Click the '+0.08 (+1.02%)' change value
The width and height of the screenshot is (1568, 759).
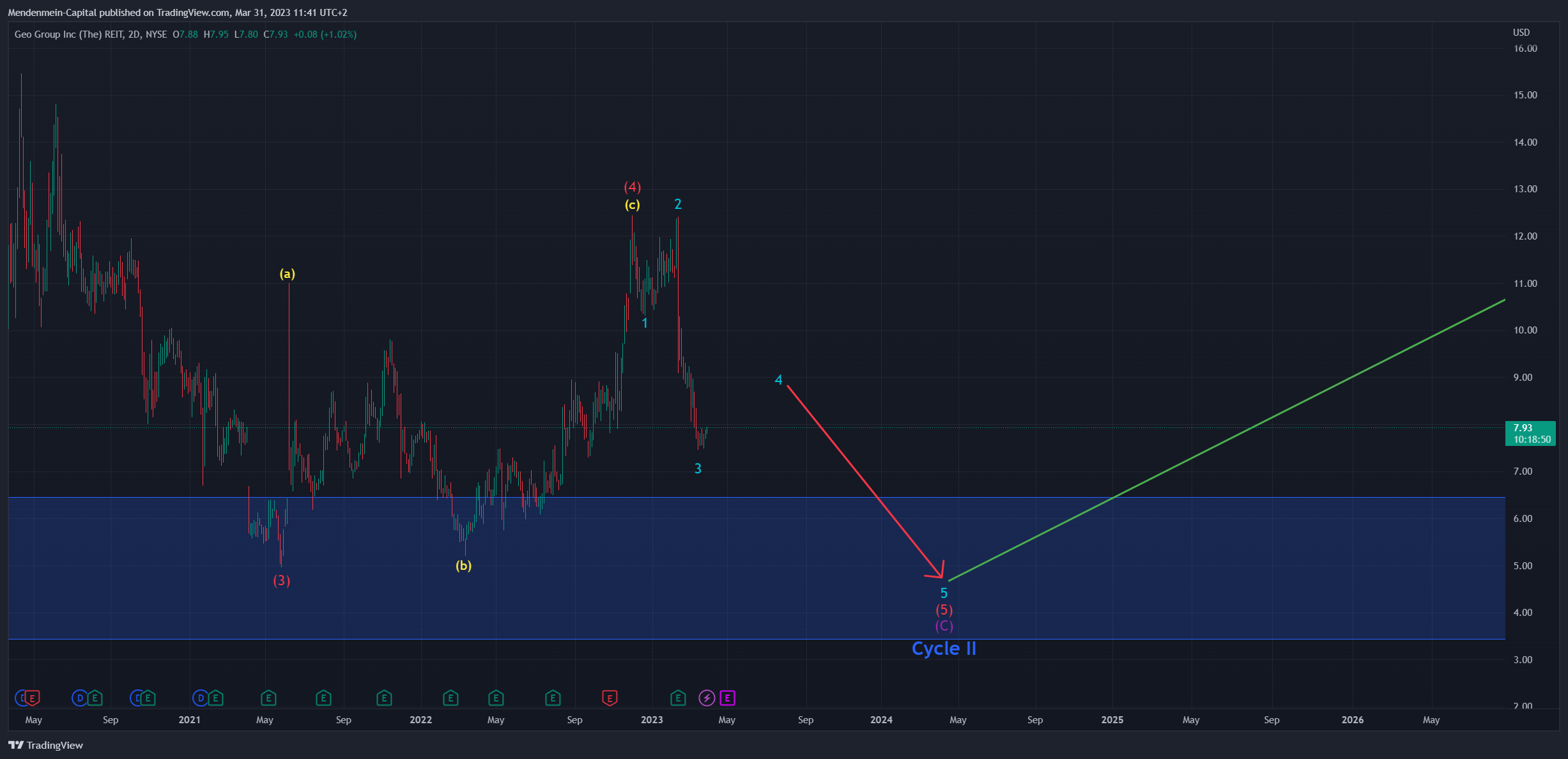[325, 34]
